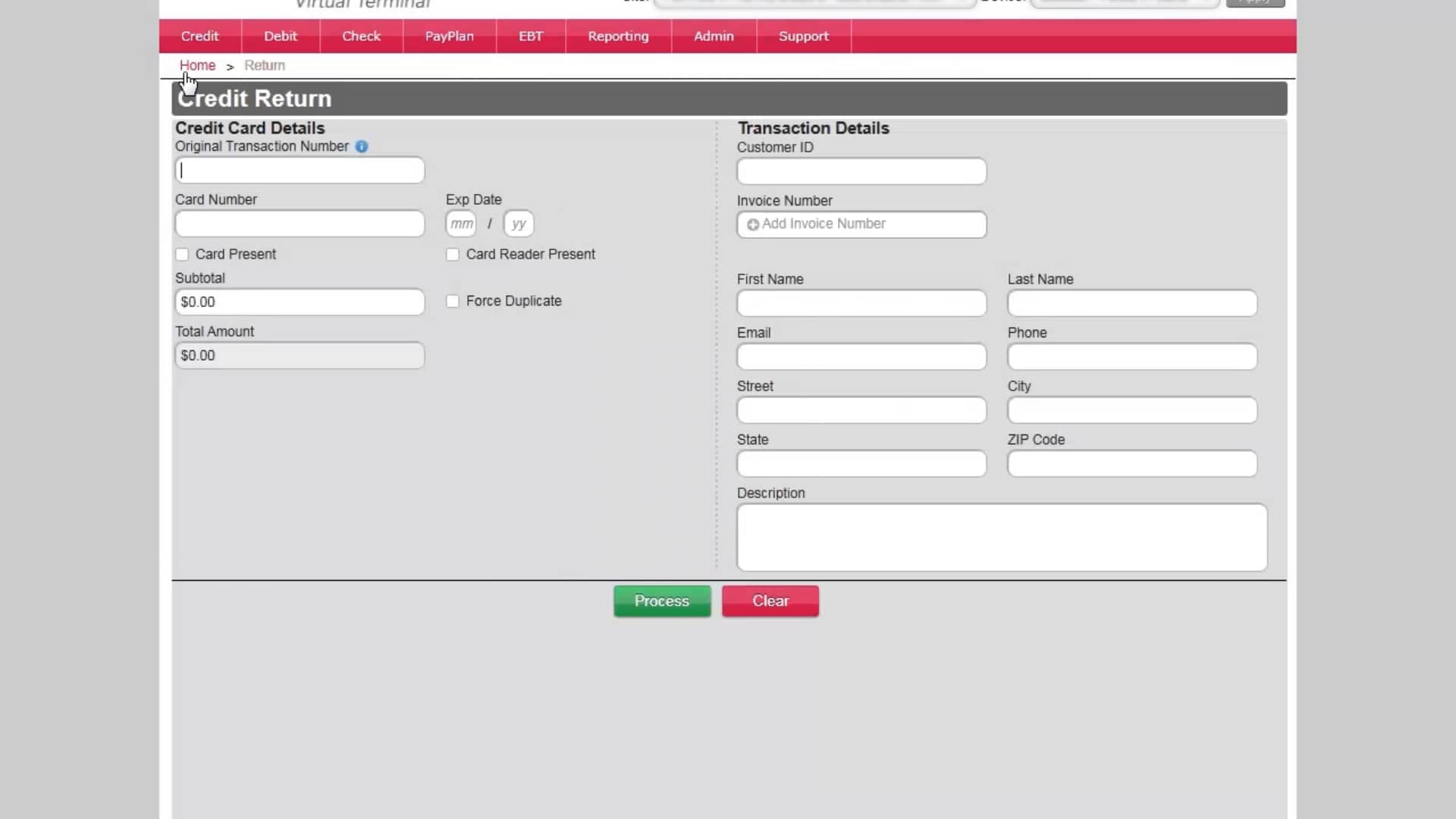Click into the Customer ID field
The height and width of the screenshot is (819, 1456).
click(x=861, y=171)
